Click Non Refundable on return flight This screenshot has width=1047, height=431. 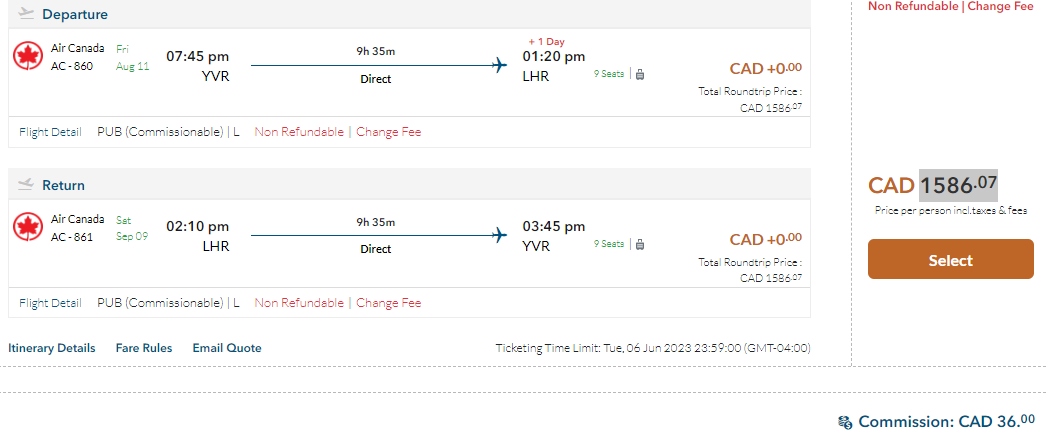pyautogui.click(x=299, y=303)
